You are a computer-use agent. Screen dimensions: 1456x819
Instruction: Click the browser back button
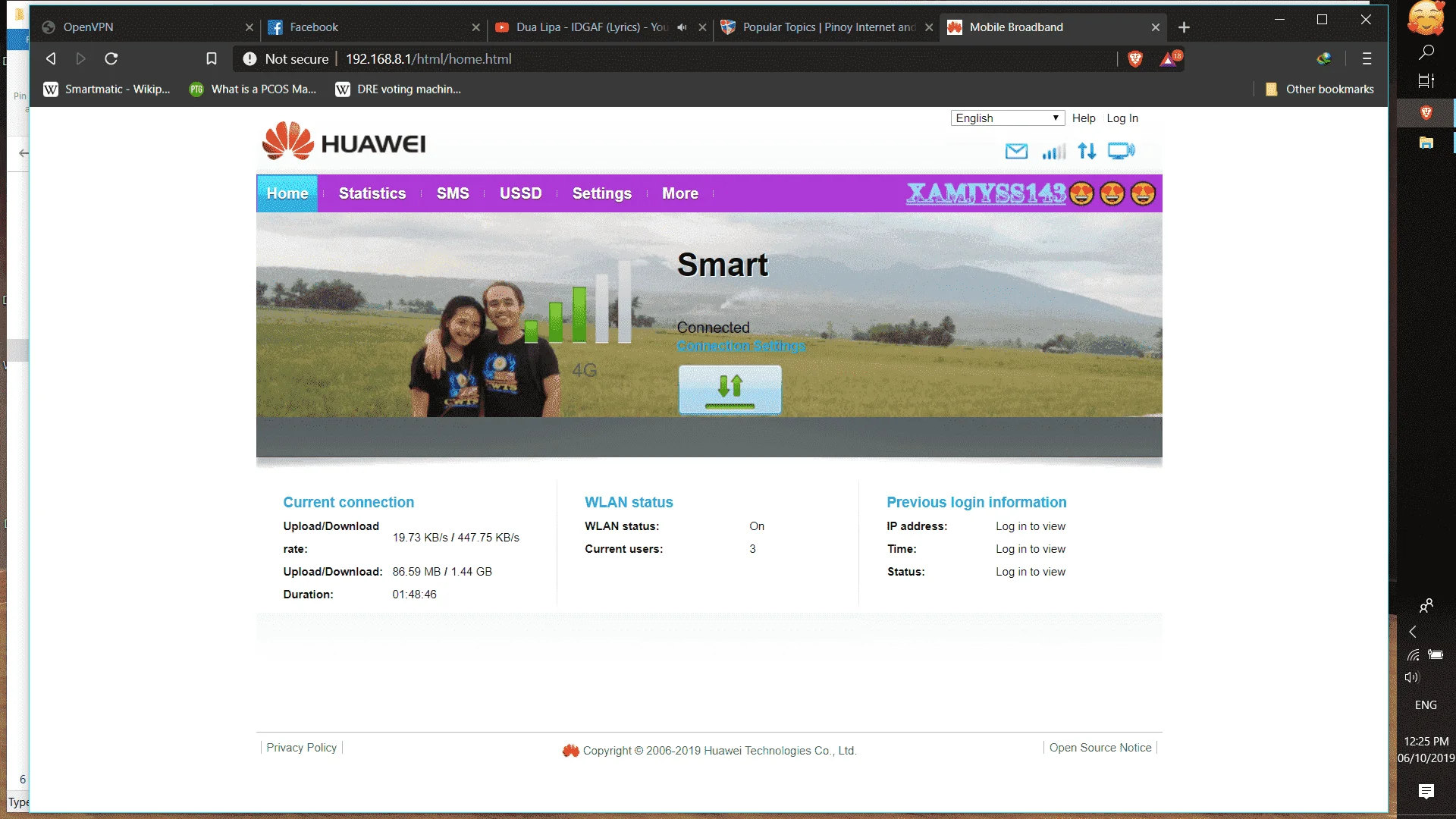(x=51, y=58)
